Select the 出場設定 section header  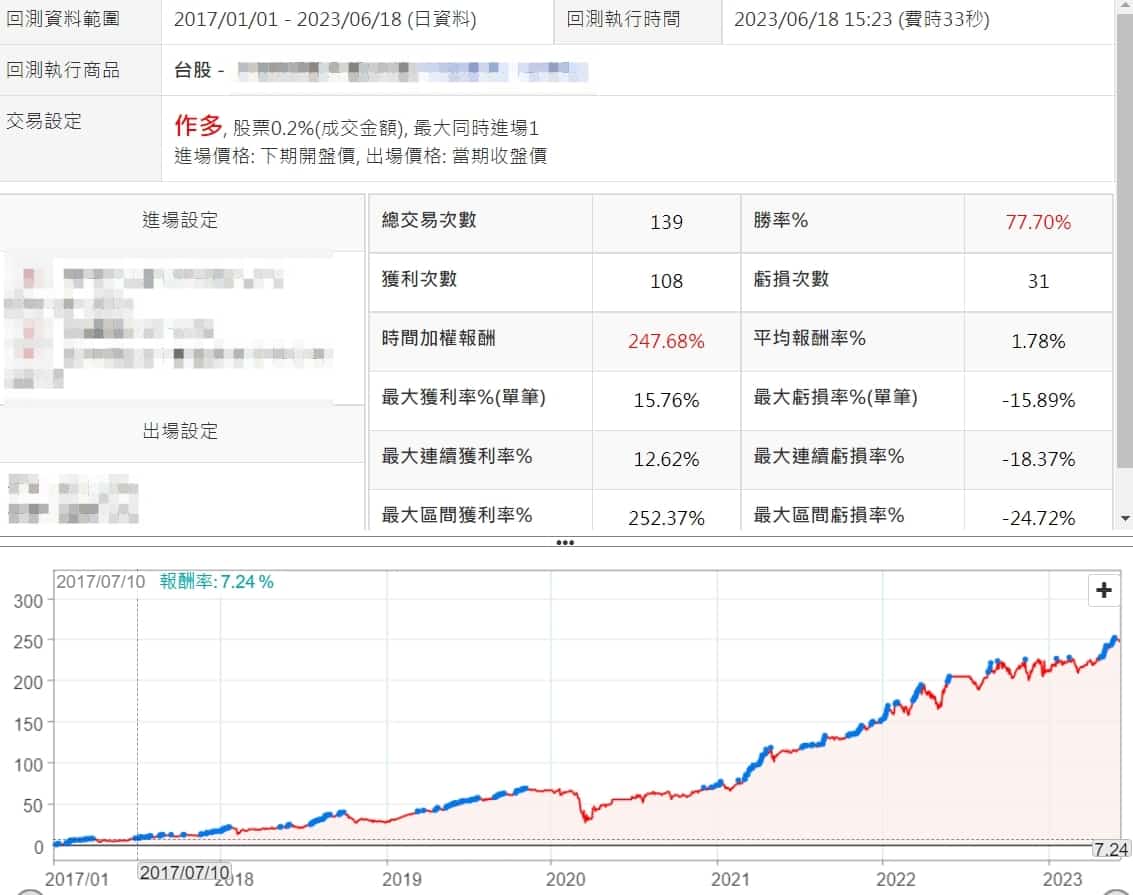pyautogui.click(x=180, y=432)
